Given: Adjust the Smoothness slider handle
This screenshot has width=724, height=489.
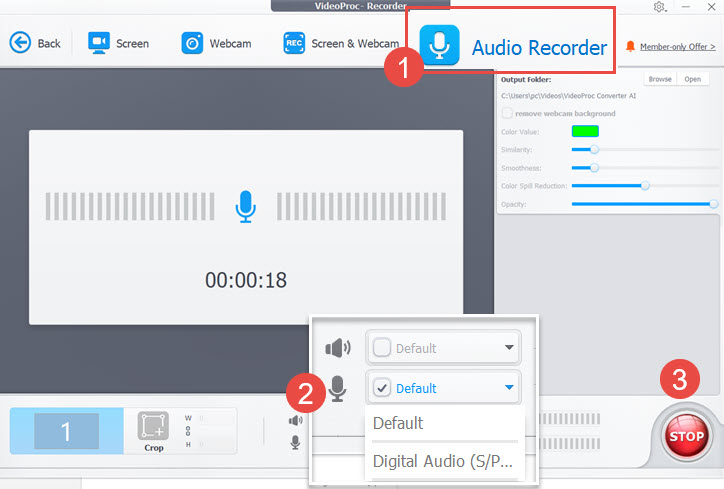Looking at the screenshot, I should pyautogui.click(x=595, y=168).
